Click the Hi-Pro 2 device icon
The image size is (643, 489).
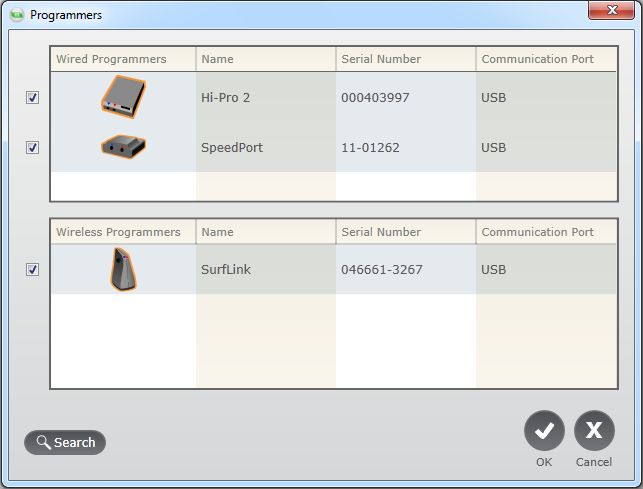(x=123, y=97)
